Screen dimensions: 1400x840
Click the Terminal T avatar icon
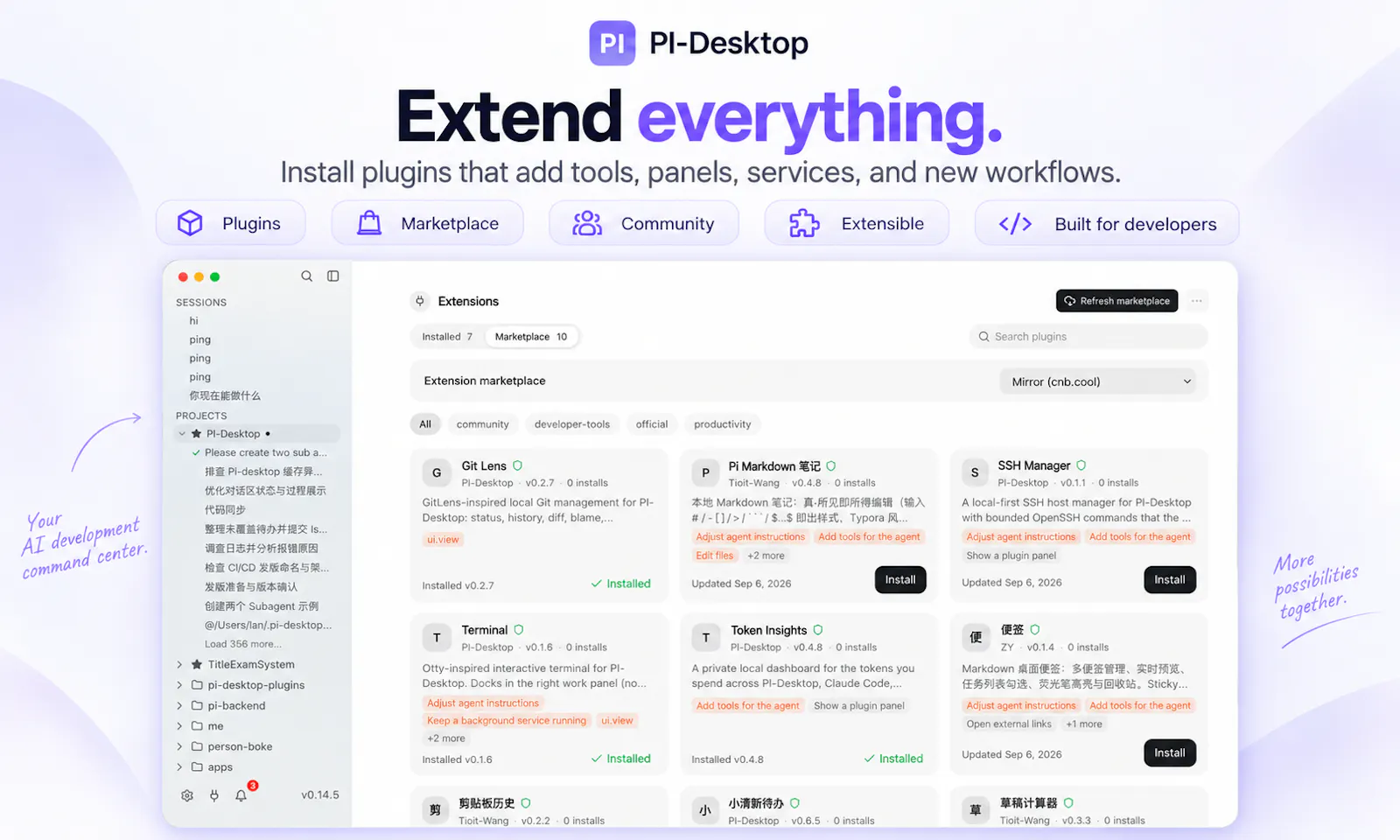(x=437, y=638)
